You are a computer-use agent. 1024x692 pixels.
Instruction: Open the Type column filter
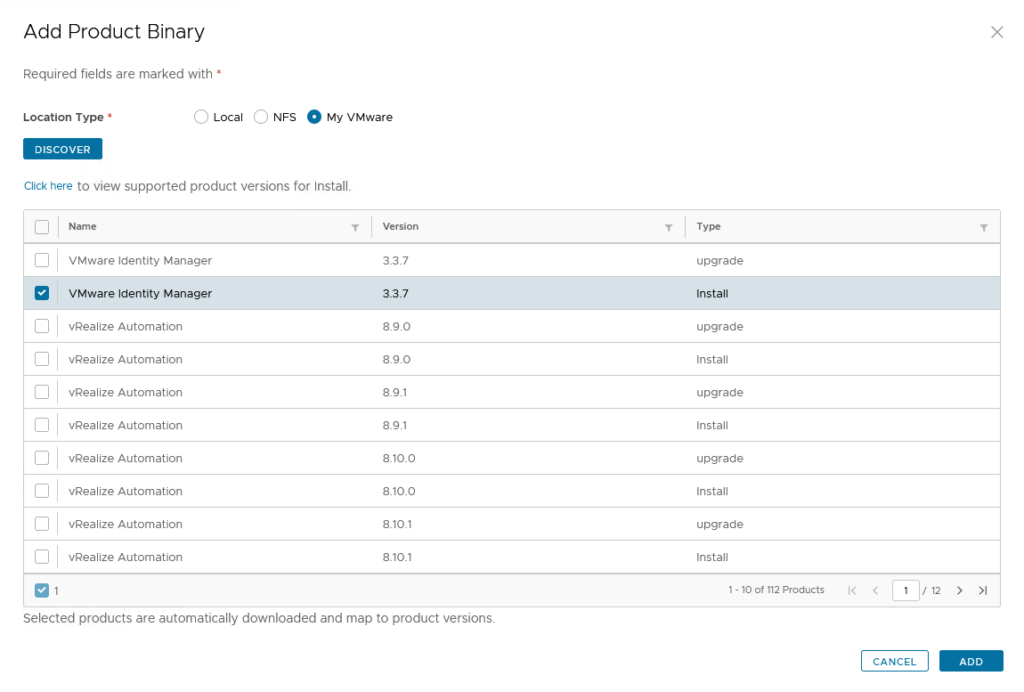pyautogui.click(x=983, y=228)
